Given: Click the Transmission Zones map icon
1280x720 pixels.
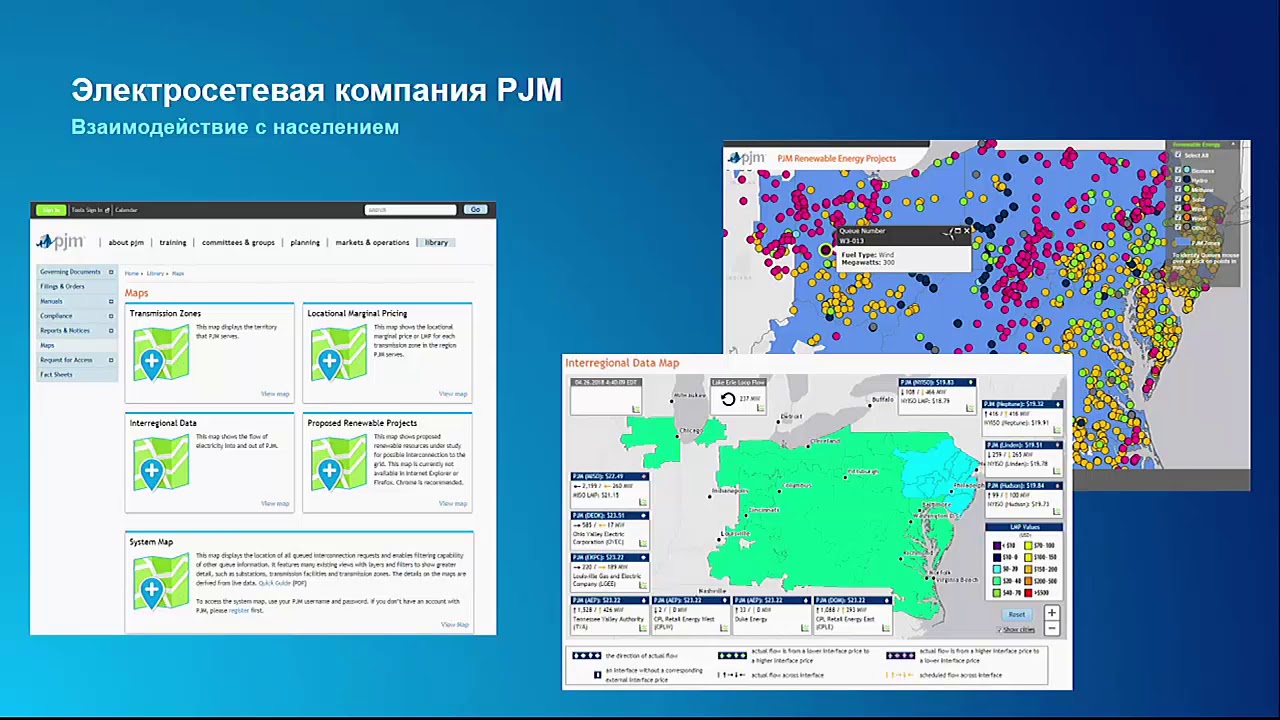Looking at the screenshot, I should [x=160, y=353].
